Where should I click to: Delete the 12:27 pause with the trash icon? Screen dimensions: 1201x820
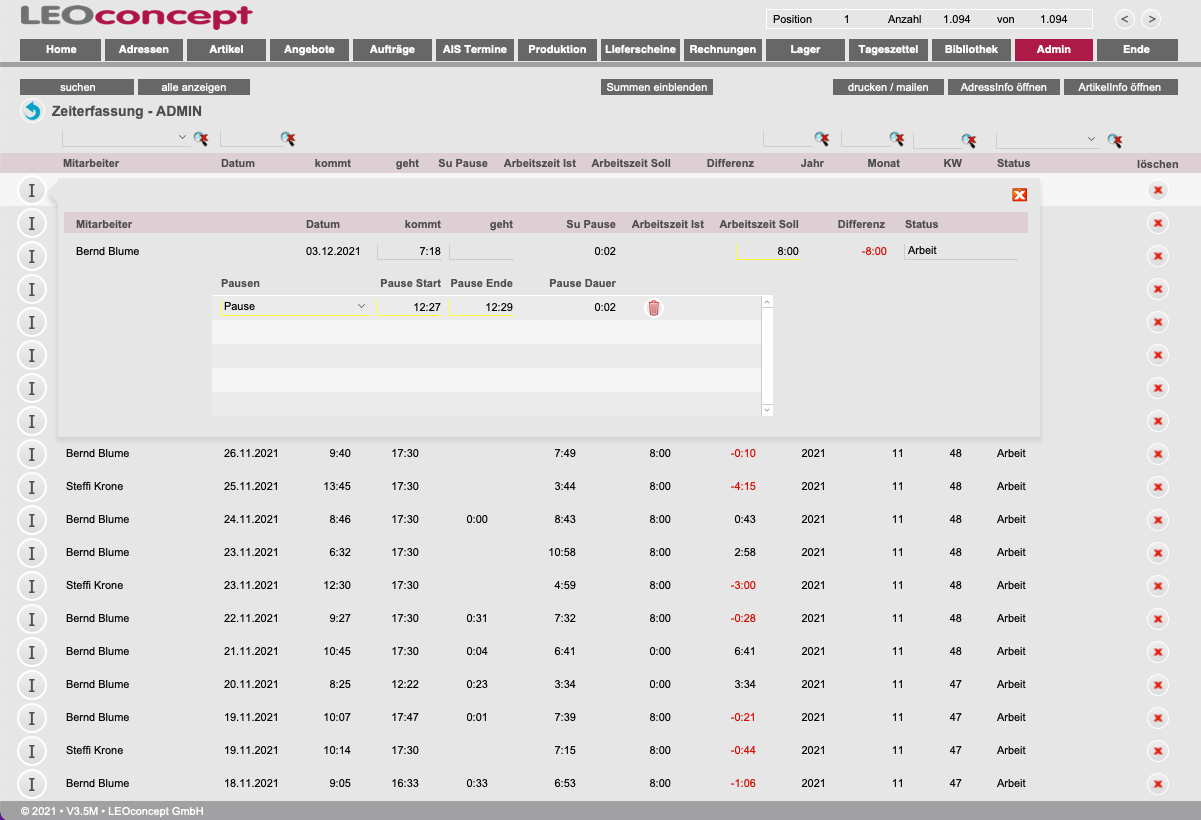654,308
